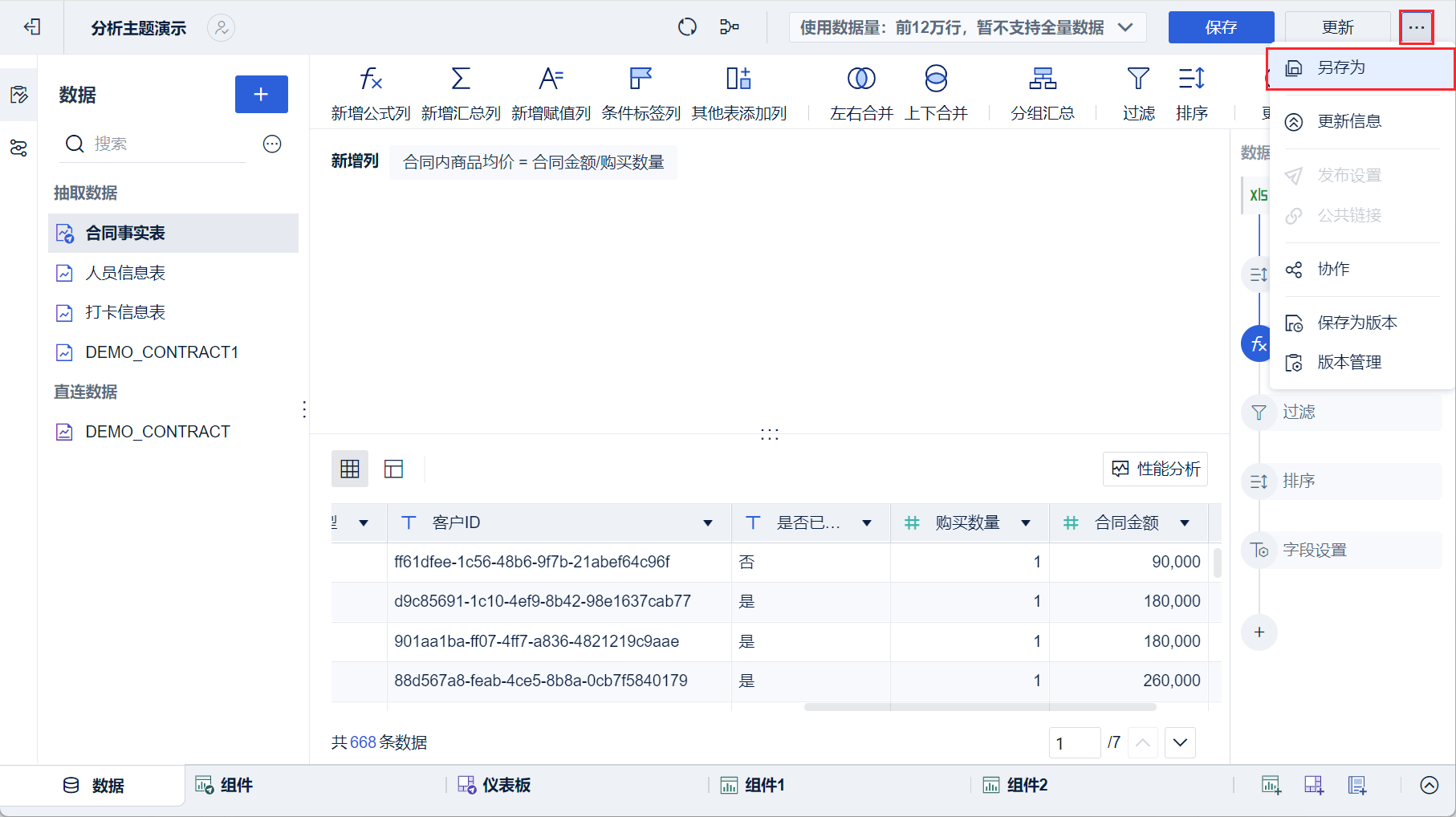Click the 其他表添加列 icon
The width and height of the screenshot is (1456, 817).
click(x=738, y=79)
